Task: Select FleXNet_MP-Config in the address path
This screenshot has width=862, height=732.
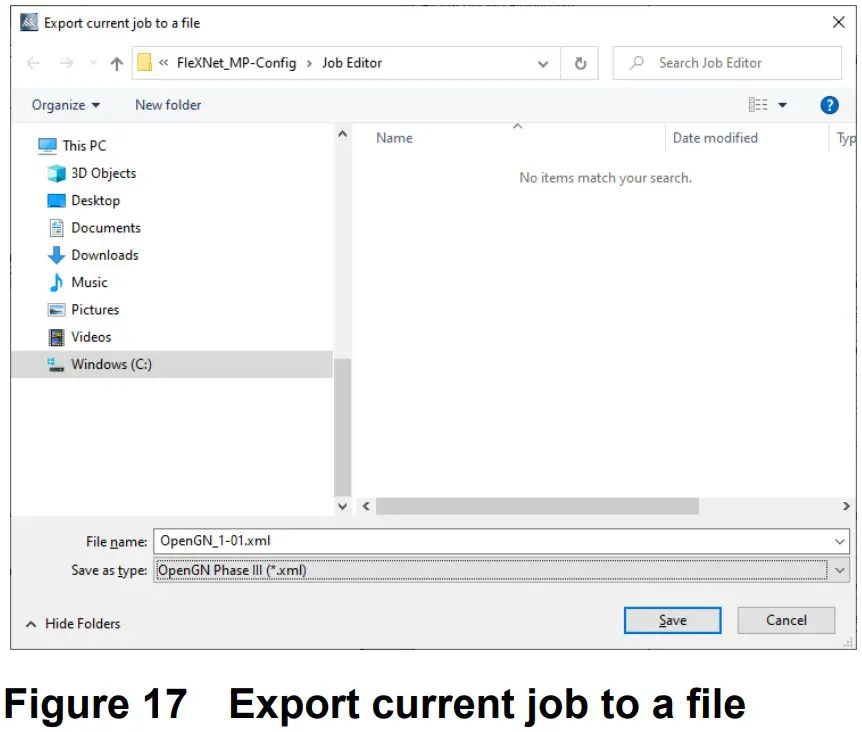Action: coord(236,63)
